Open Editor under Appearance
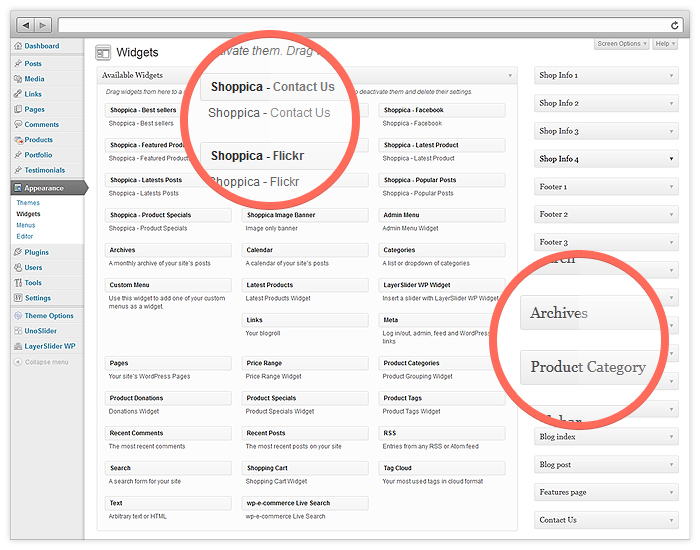 point(25,236)
